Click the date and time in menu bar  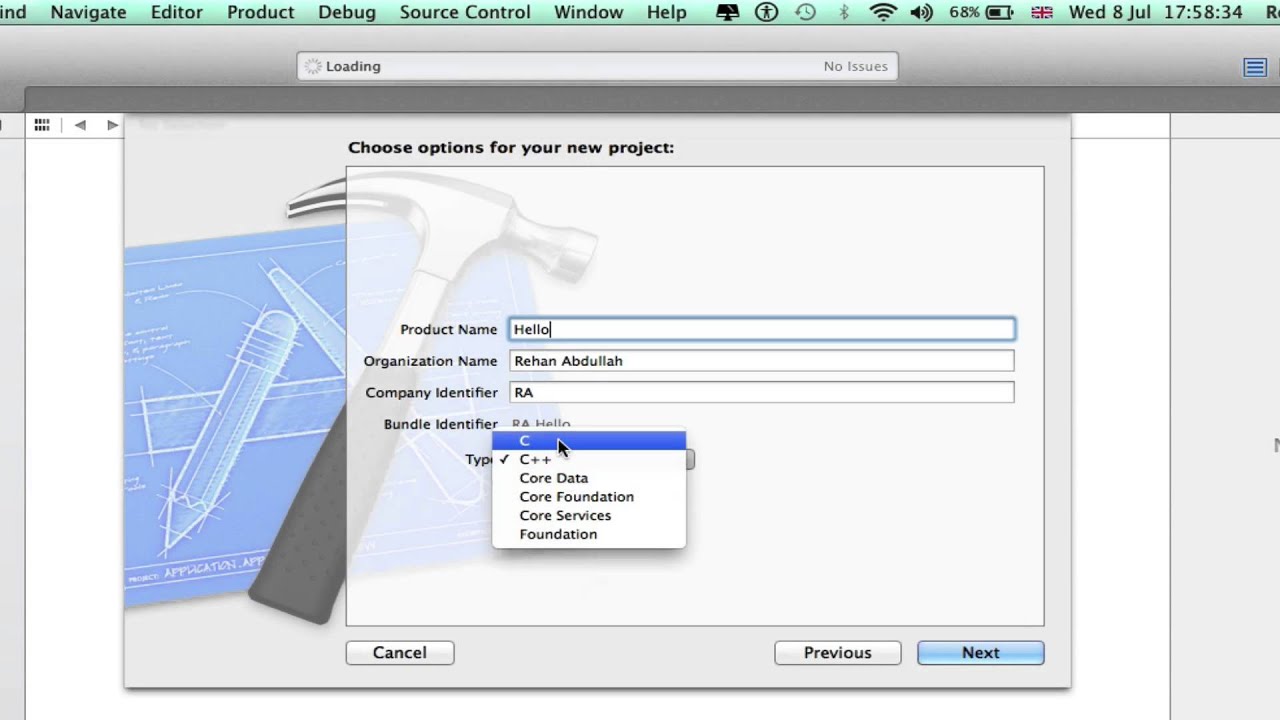[1156, 12]
